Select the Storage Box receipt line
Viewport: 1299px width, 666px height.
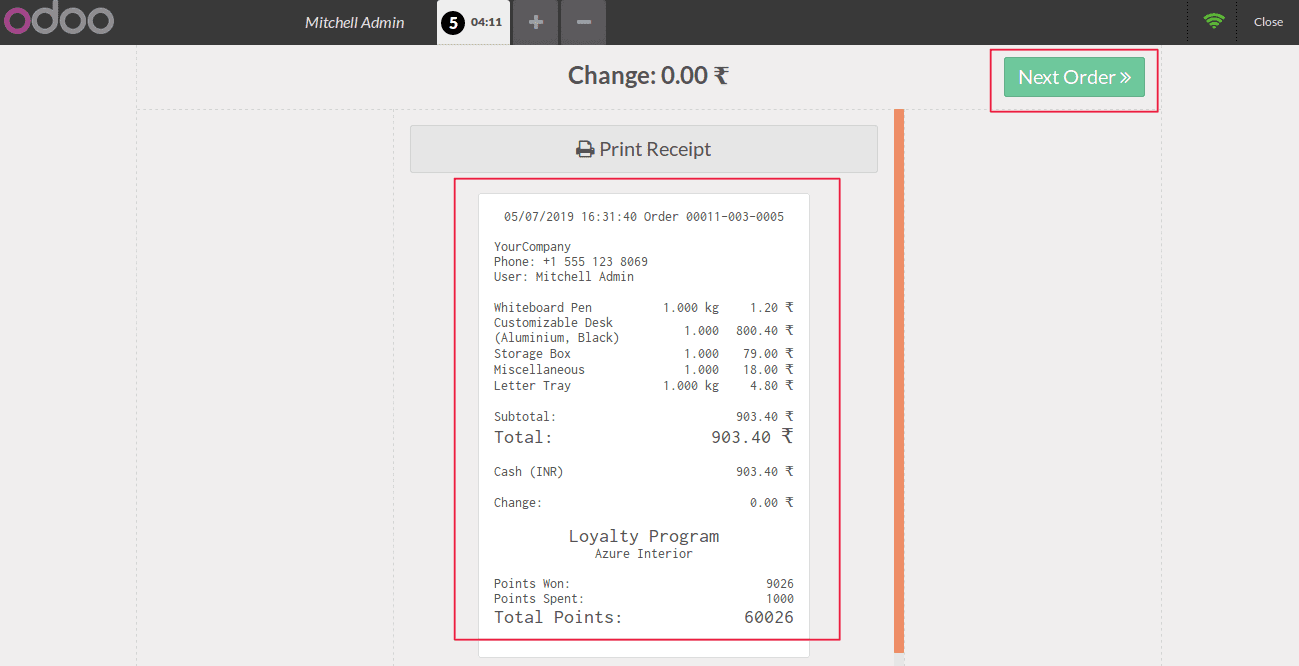click(x=644, y=354)
